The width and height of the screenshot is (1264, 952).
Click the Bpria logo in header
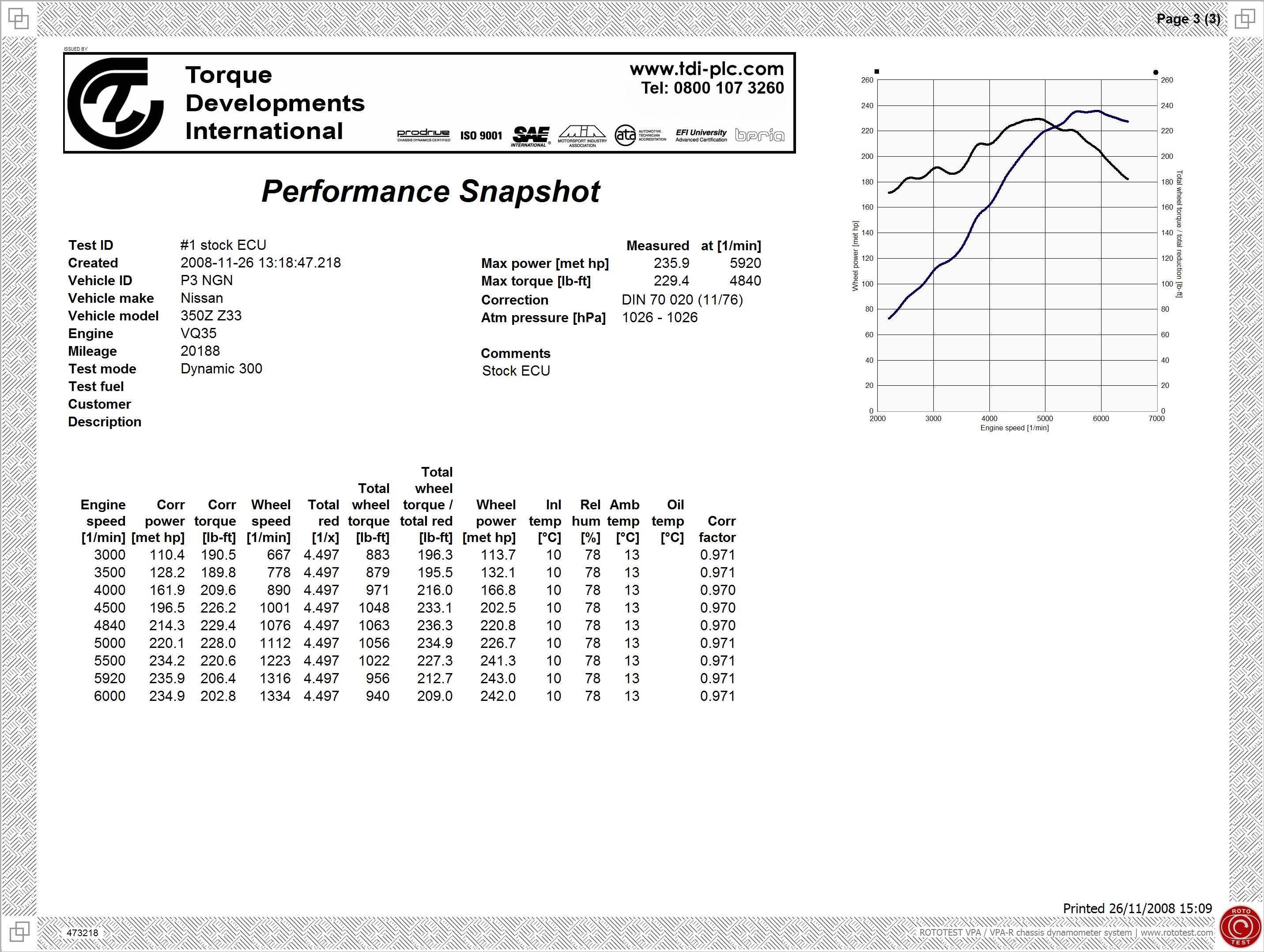coord(759,135)
